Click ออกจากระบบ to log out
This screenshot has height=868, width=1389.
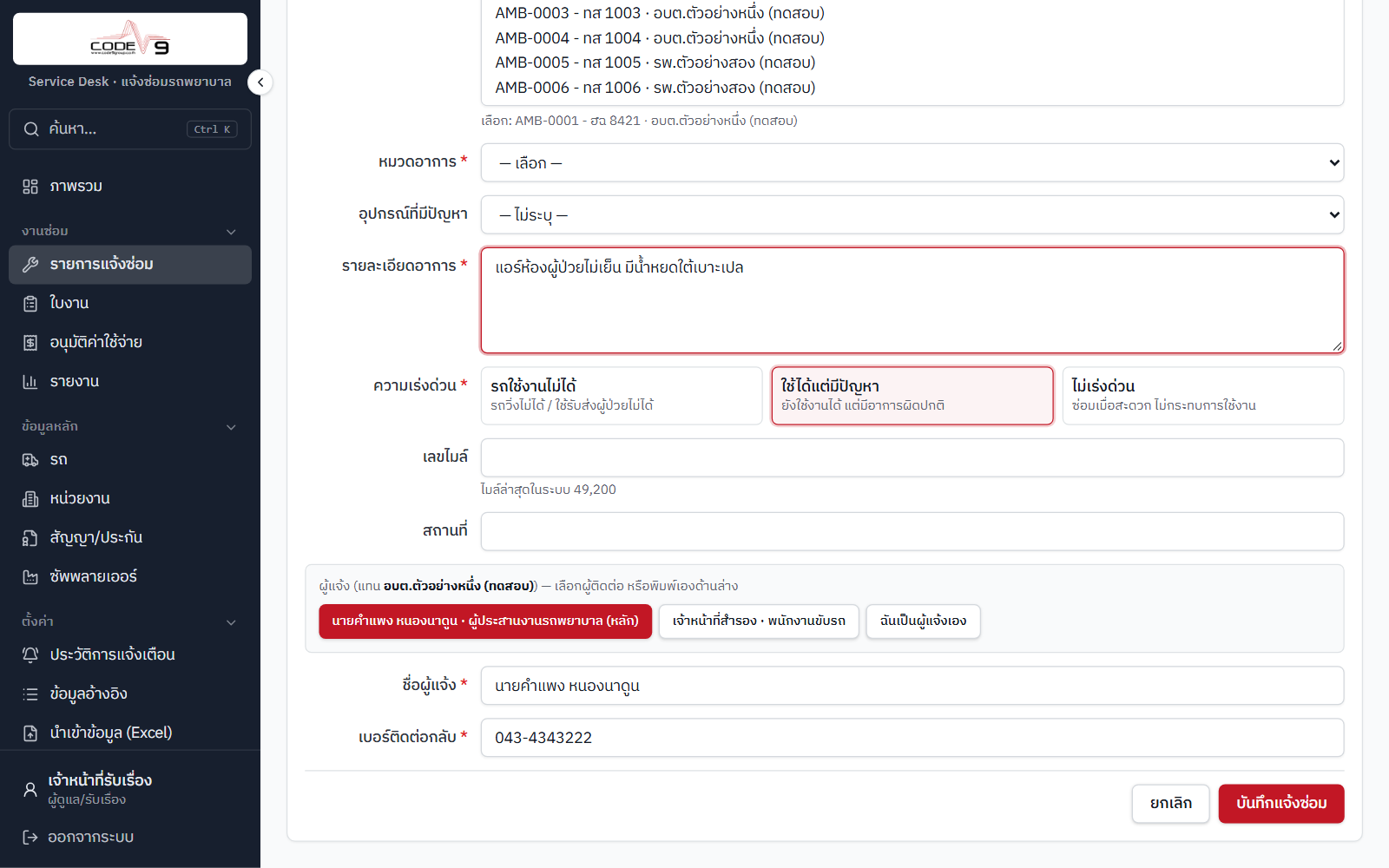pos(130,838)
